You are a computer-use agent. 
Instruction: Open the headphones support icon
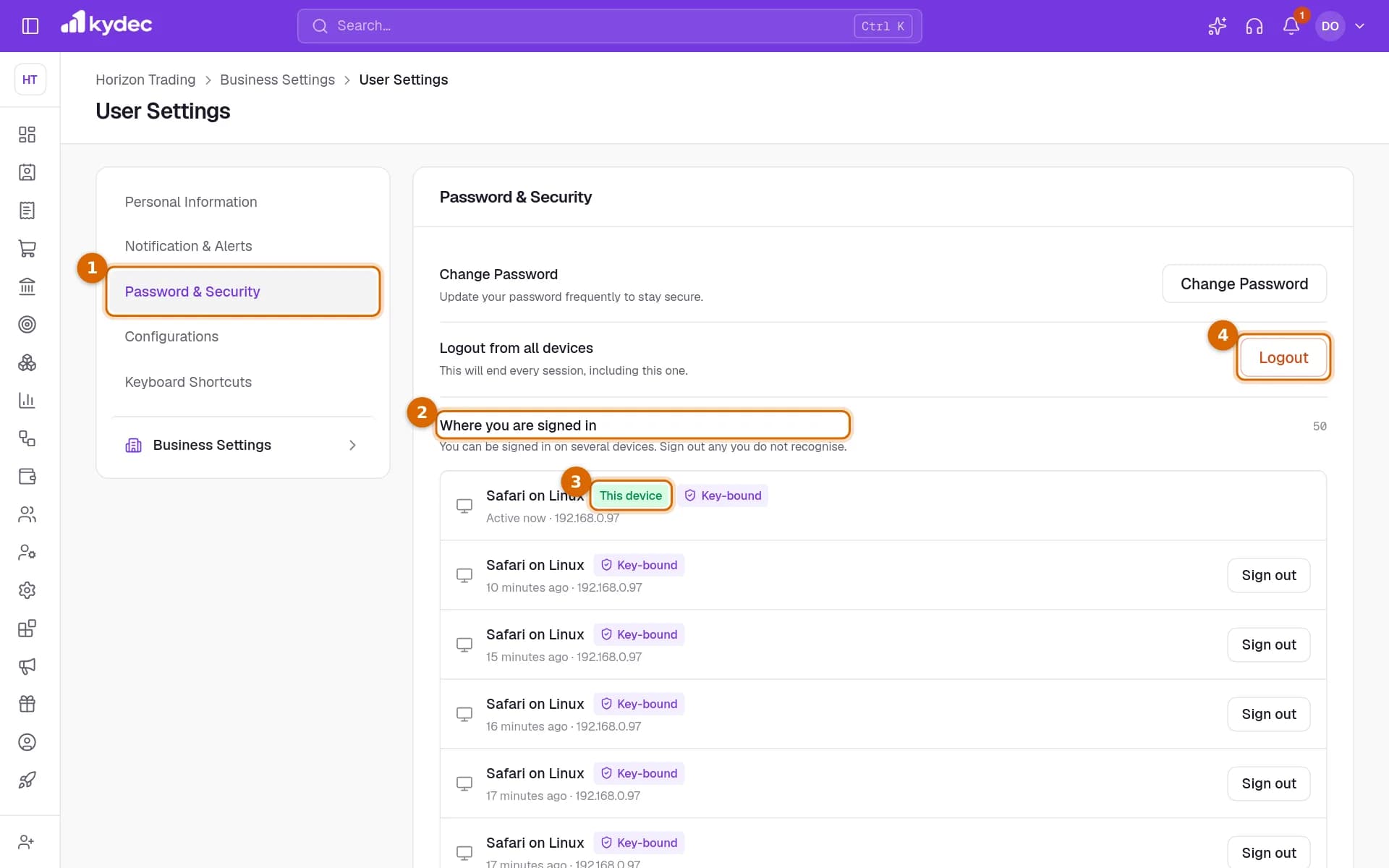point(1254,26)
